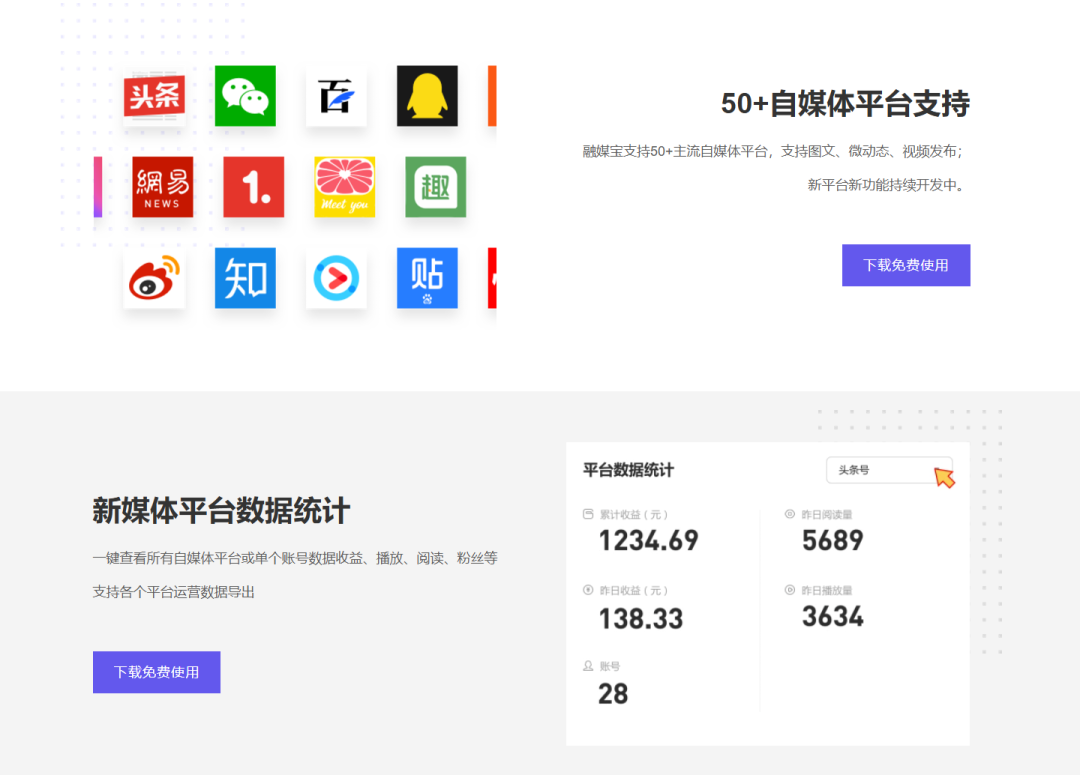
Task: Click the line starting 融媒宝支持50+主流自媒体平台
Action: pyautogui.click(x=772, y=151)
